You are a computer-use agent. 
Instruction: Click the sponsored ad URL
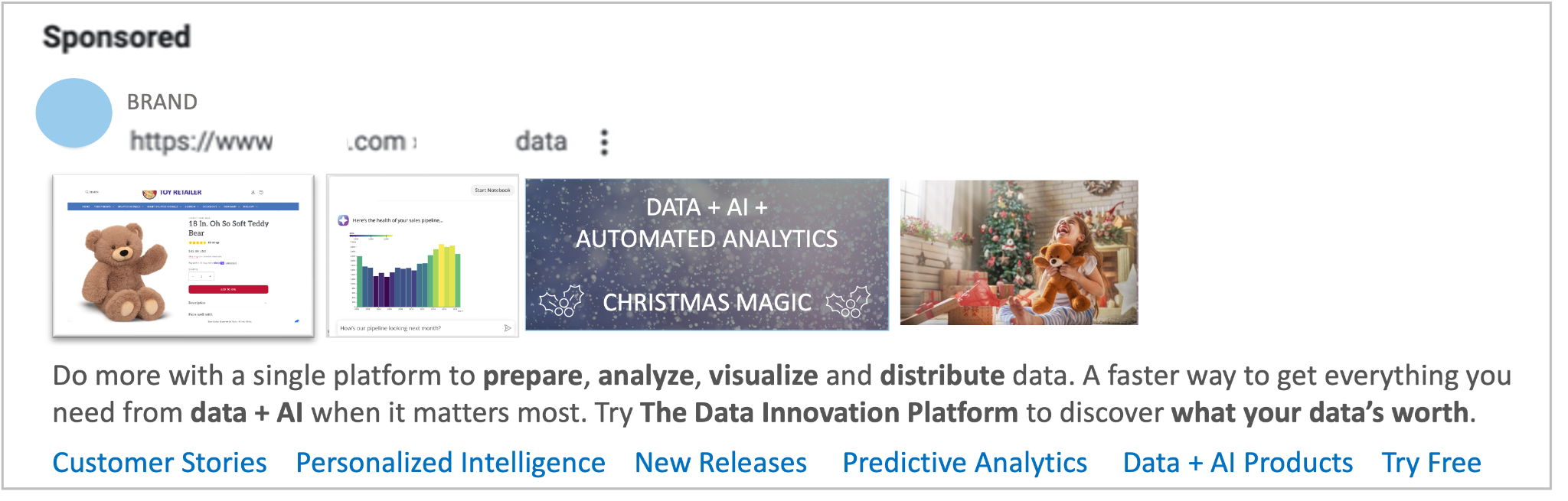click(x=348, y=142)
